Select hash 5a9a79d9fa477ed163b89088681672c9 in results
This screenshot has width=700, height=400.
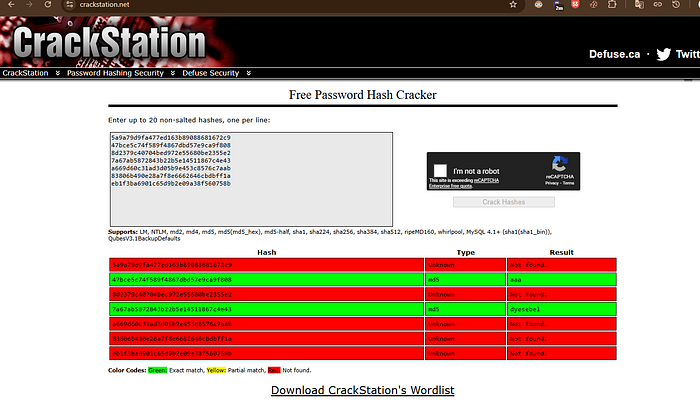coord(172,265)
